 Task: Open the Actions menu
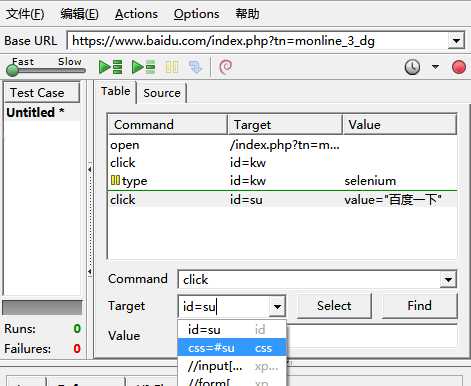[x=136, y=14]
